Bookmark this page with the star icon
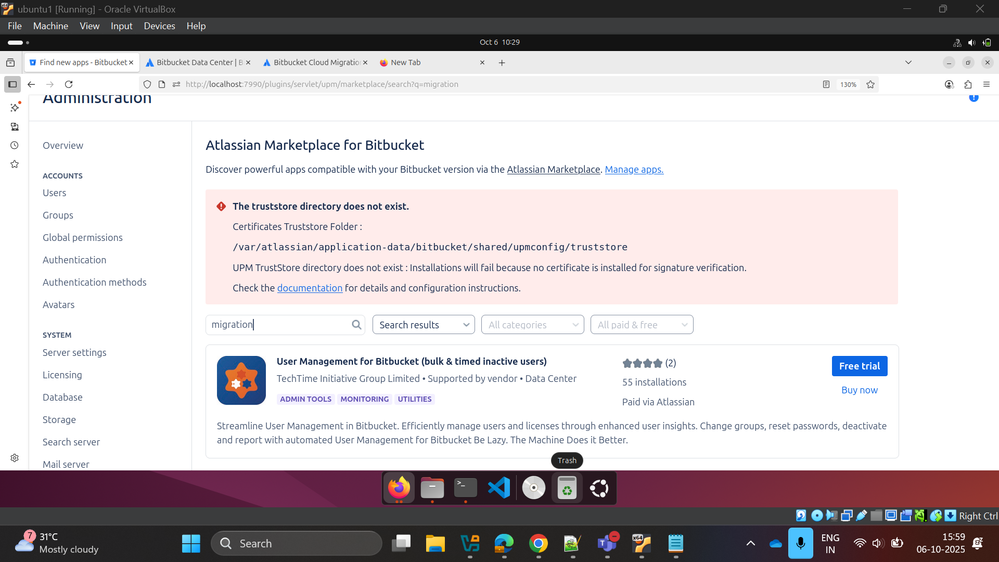Image resolution: width=999 pixels, height=562 pixels. click(870, 84)
